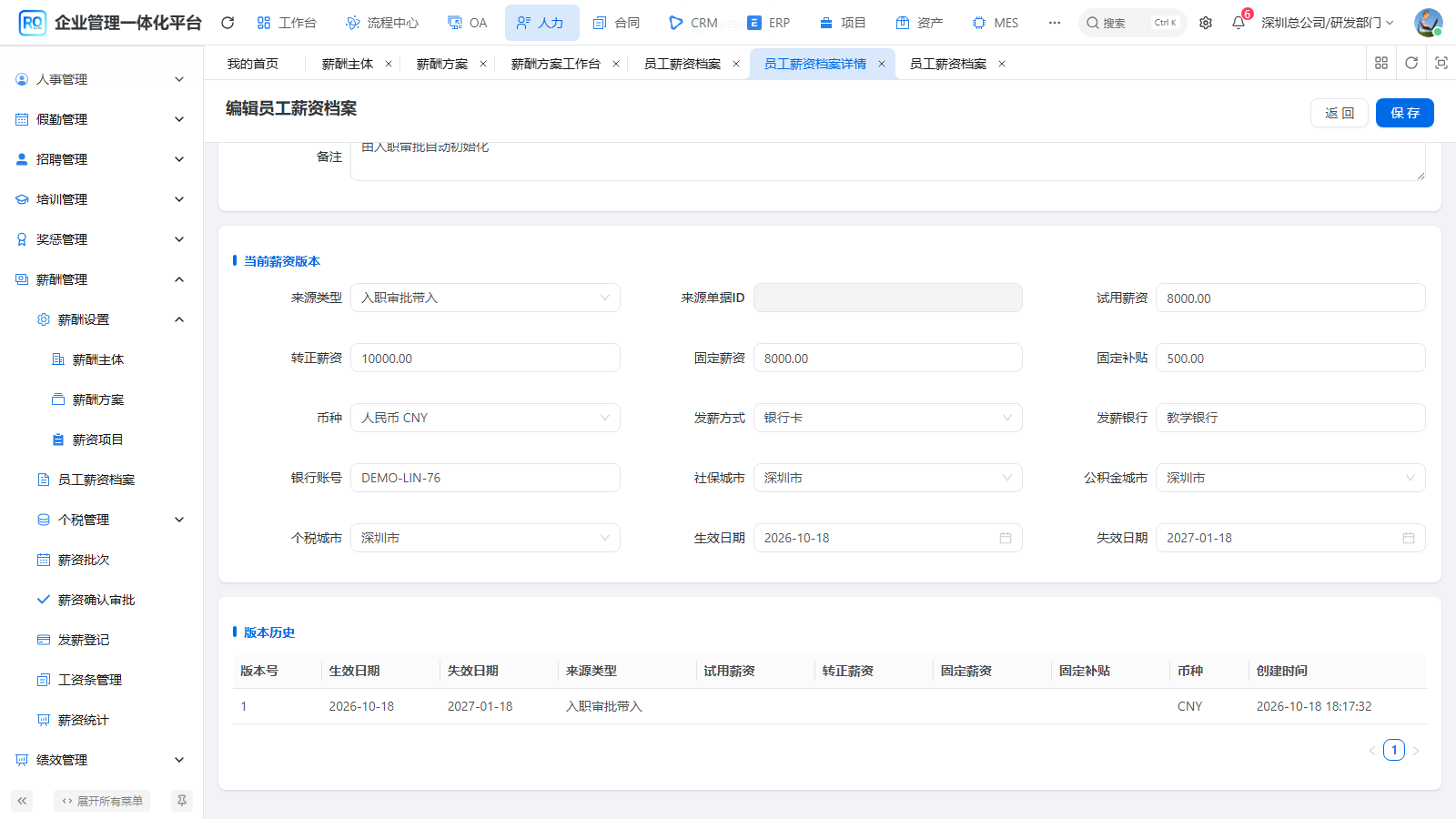Open calendar icon in 生效日期 field
This screenshot has height=819, width=1456.
1006,538
